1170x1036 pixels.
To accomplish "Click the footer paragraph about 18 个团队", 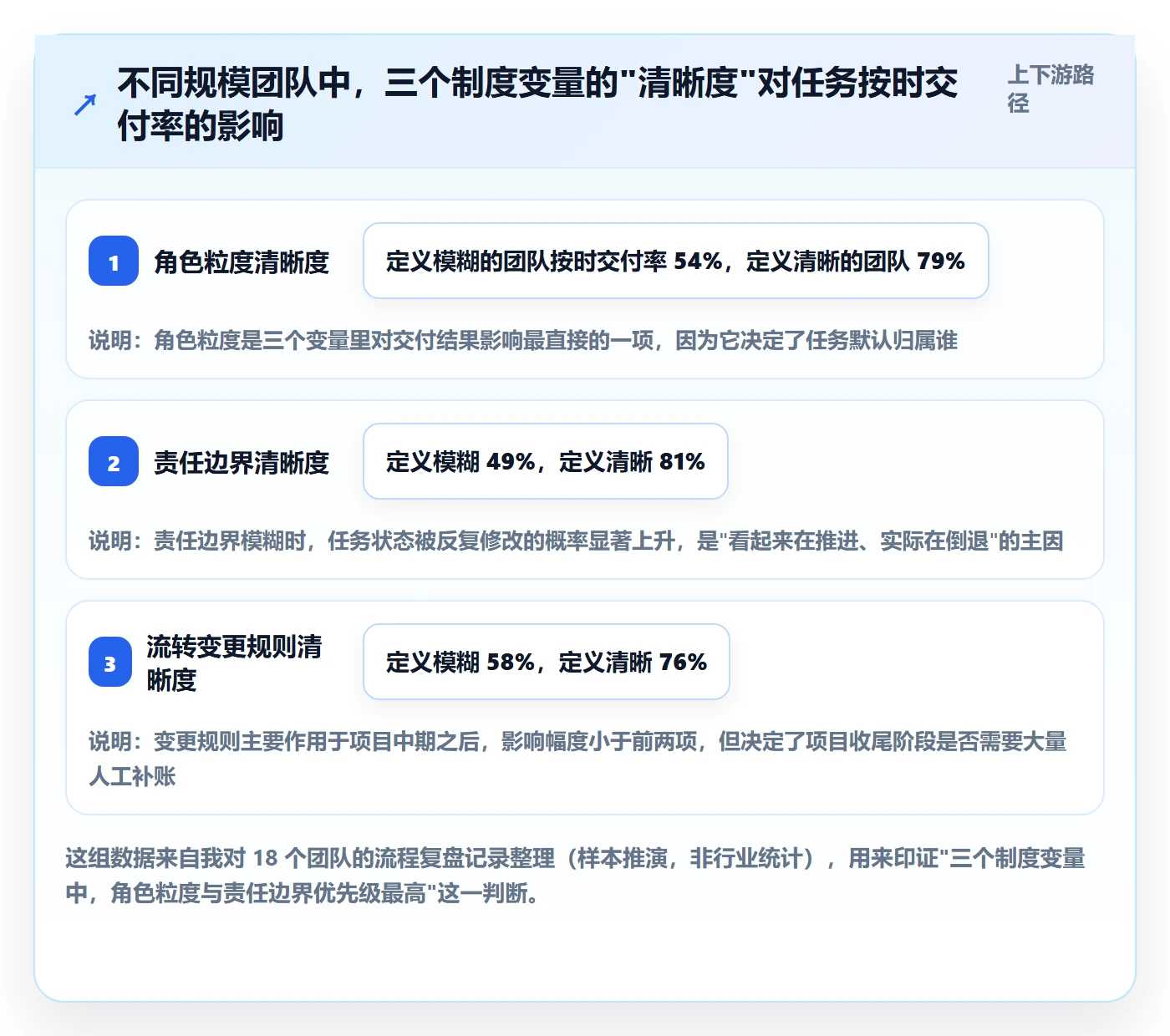I will click(576, 876).
